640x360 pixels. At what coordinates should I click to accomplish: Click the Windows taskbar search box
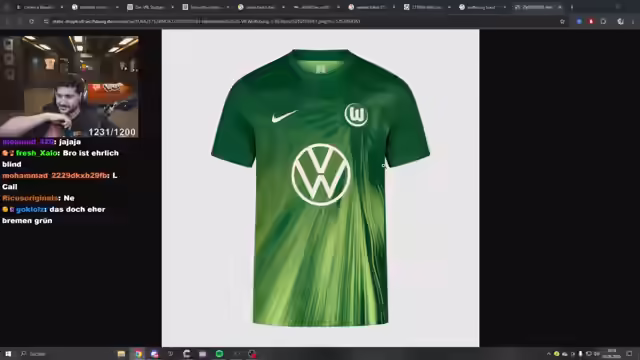(65, 354)
